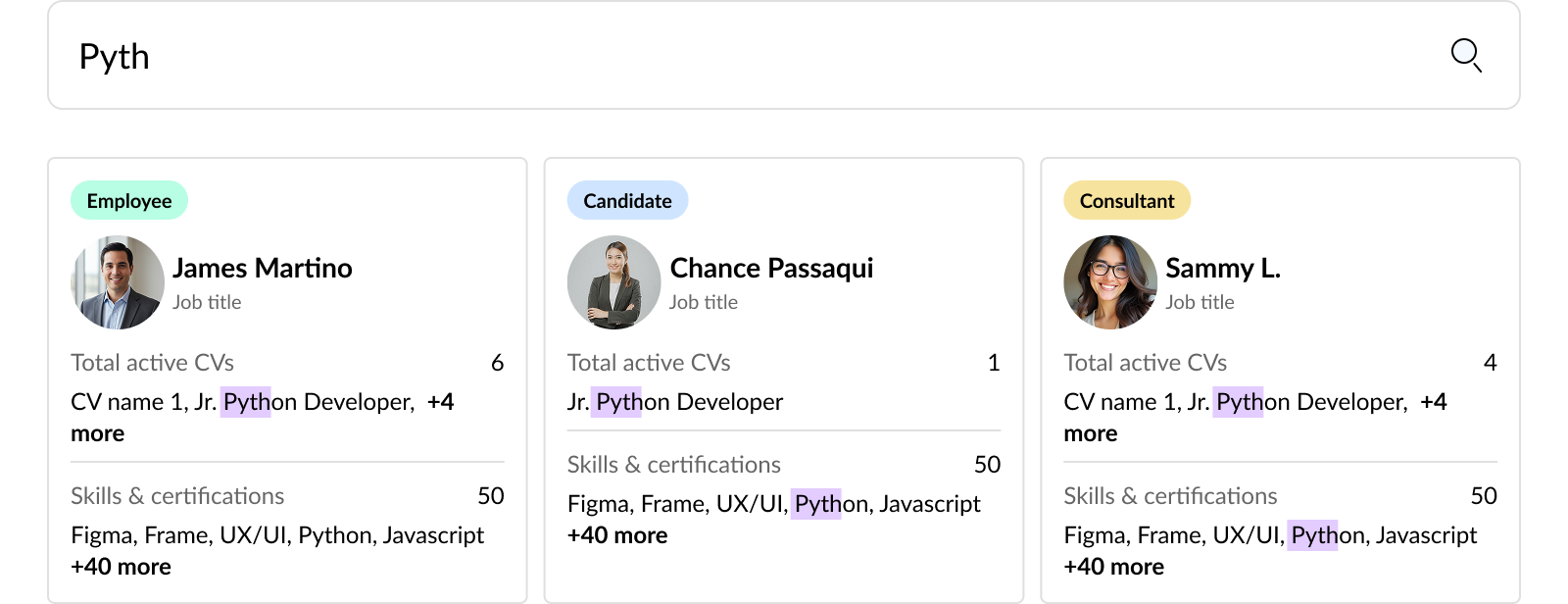Click the Candidate badge
Screen dimensions: 1568x604
627,201
